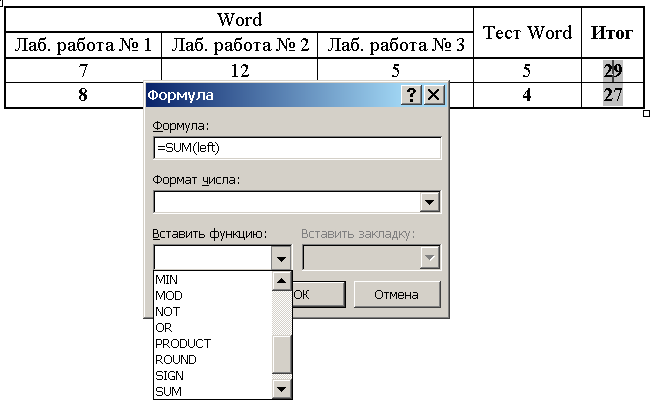Click the Лаб. работа № 1 header
Screen dimensions: 655x411
(83, 45)
